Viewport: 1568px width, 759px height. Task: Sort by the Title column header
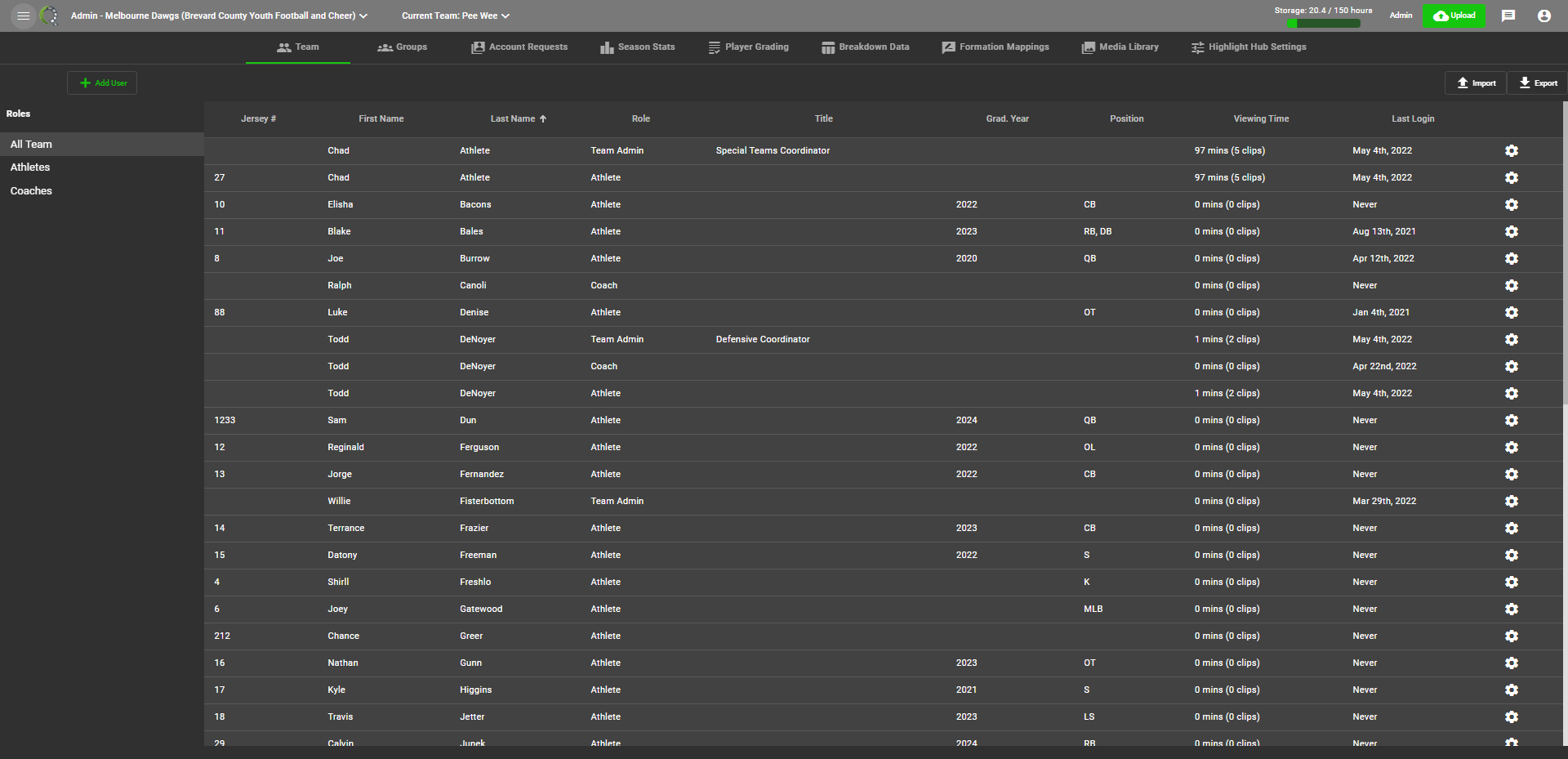823,118
